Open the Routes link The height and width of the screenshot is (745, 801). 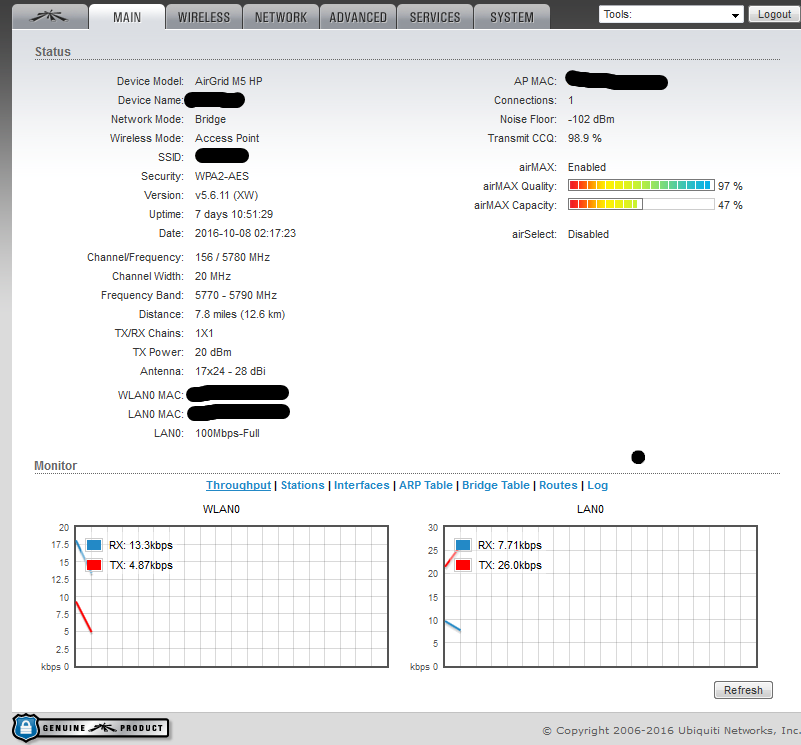(x=558, y=485)
